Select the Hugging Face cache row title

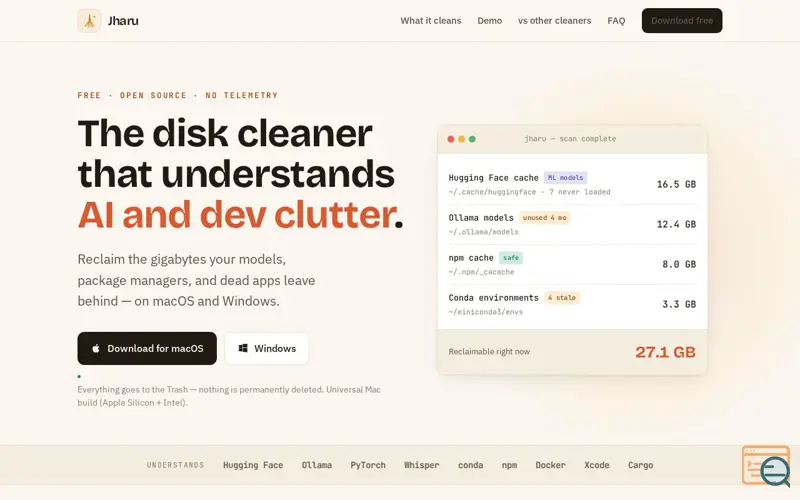pos(493,178)
